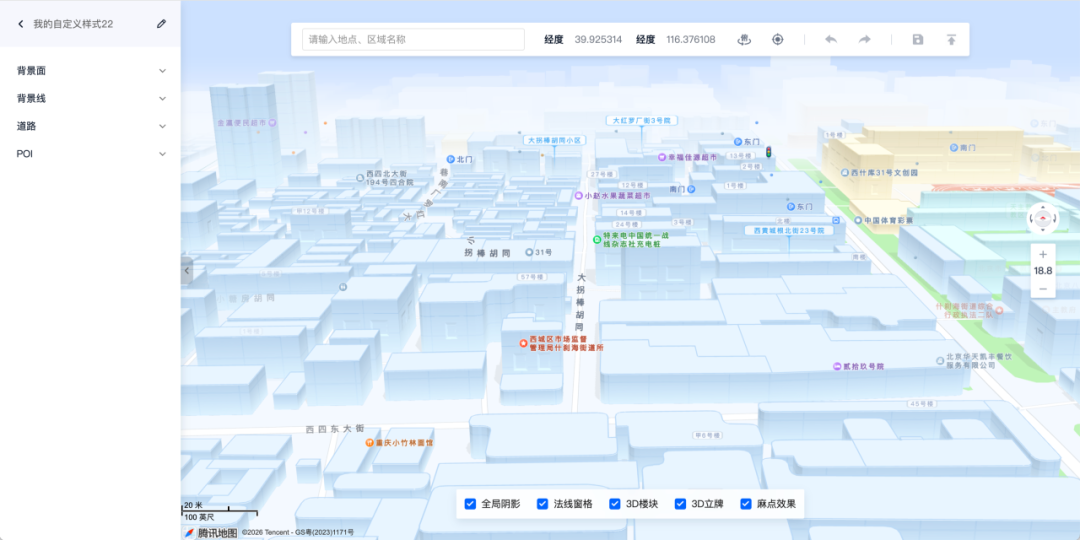Image resolution: width=1080 pixels, height=540 pixels.
Task: Click the 57号楼 building label
Action: coord(532,277)
